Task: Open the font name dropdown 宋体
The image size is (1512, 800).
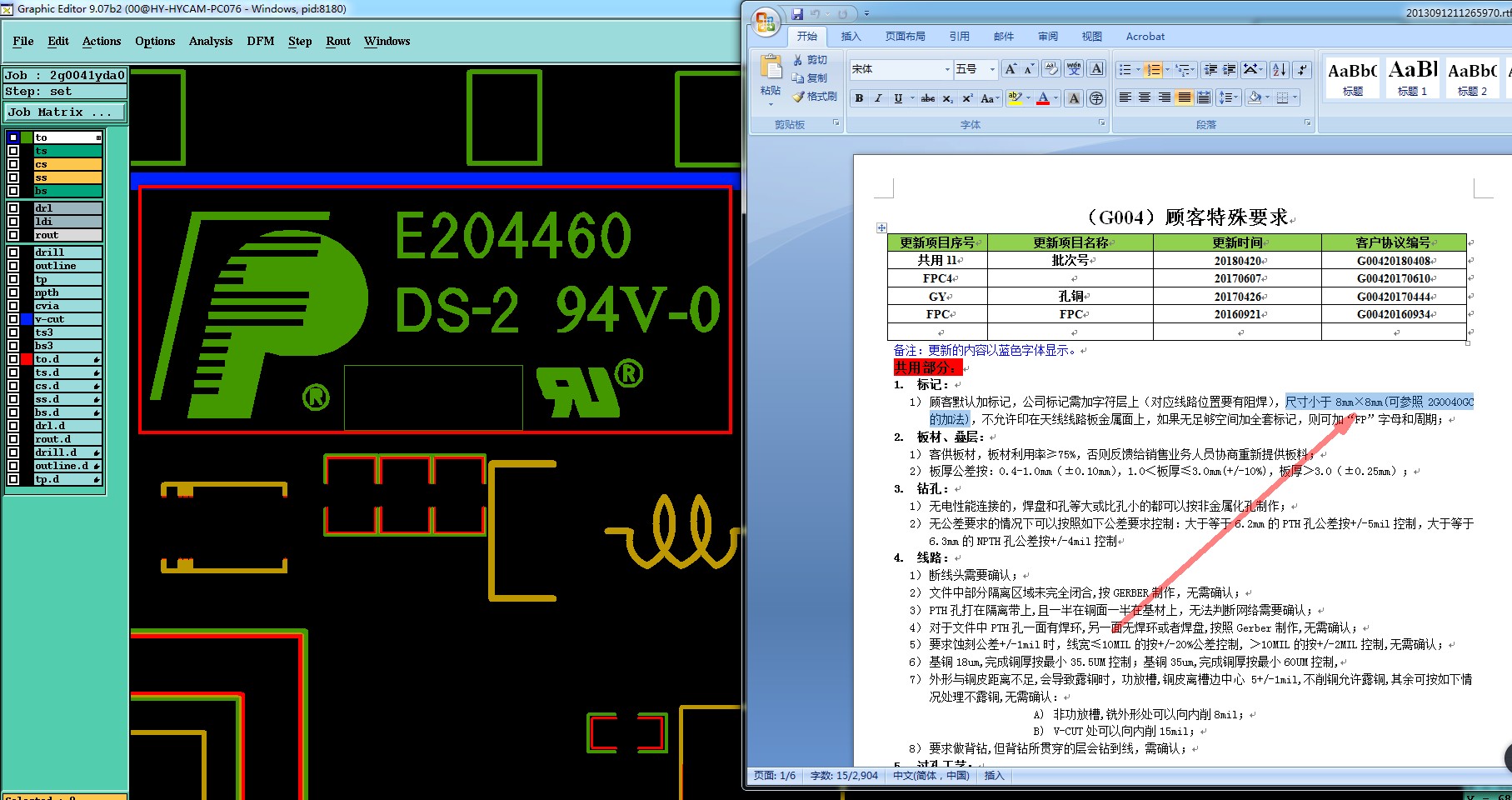Action: point(947,69)
